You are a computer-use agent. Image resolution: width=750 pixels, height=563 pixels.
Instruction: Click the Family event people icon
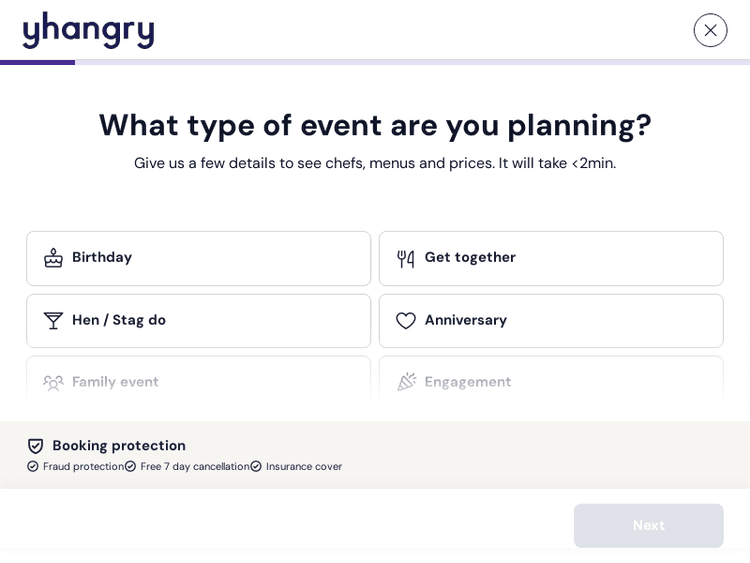(x=53, y=382)
